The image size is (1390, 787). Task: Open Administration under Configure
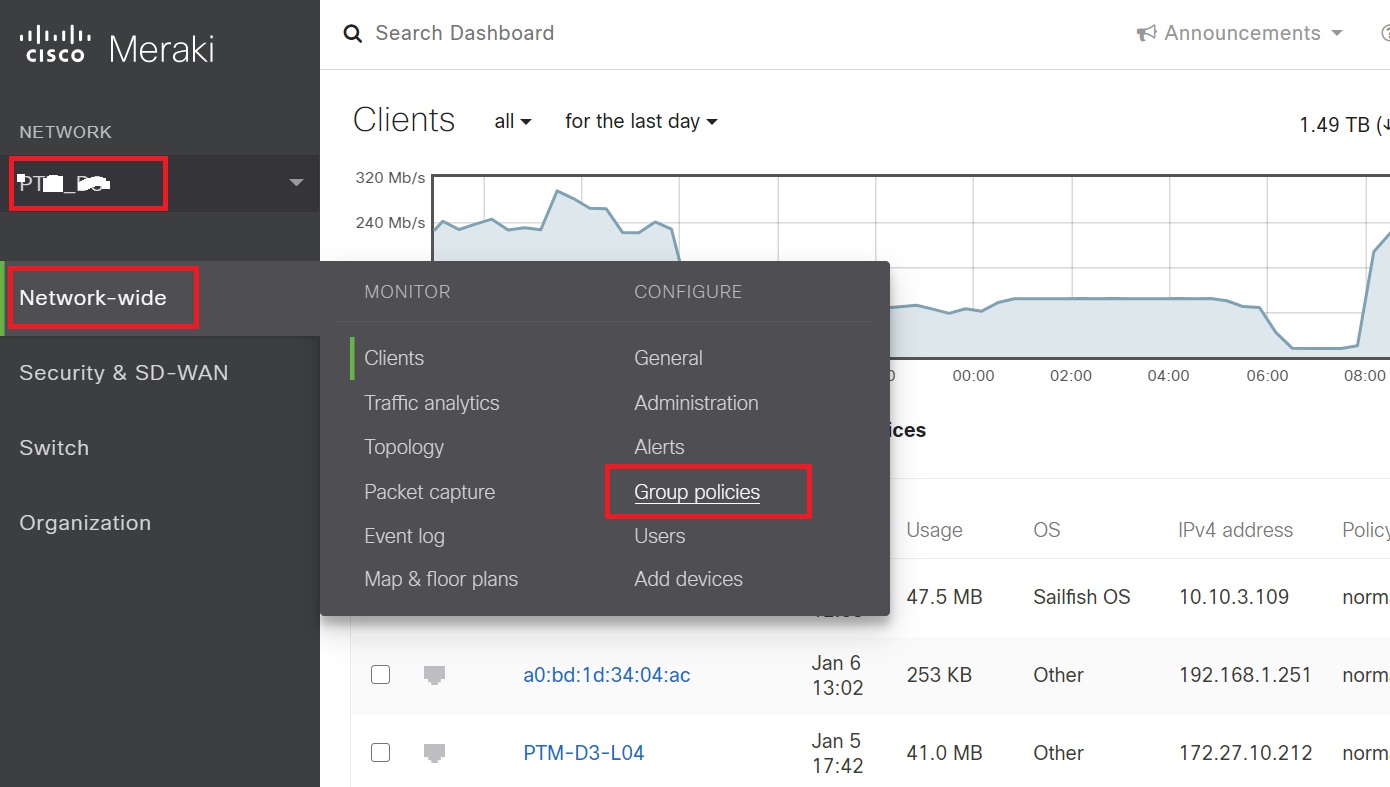[696, 403]
